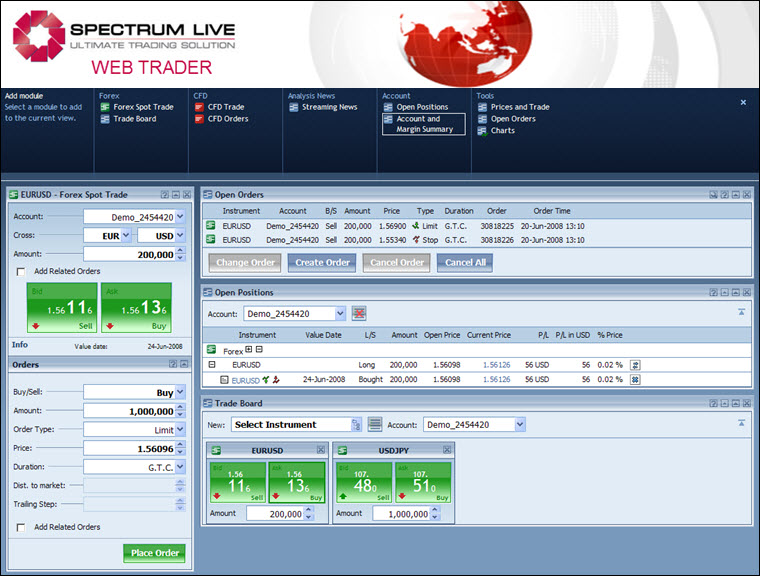The height and width of the screenshot is (576, 760).
Task: Click the action icon on EURUSD Long row
Action: [x=635, y=365]
